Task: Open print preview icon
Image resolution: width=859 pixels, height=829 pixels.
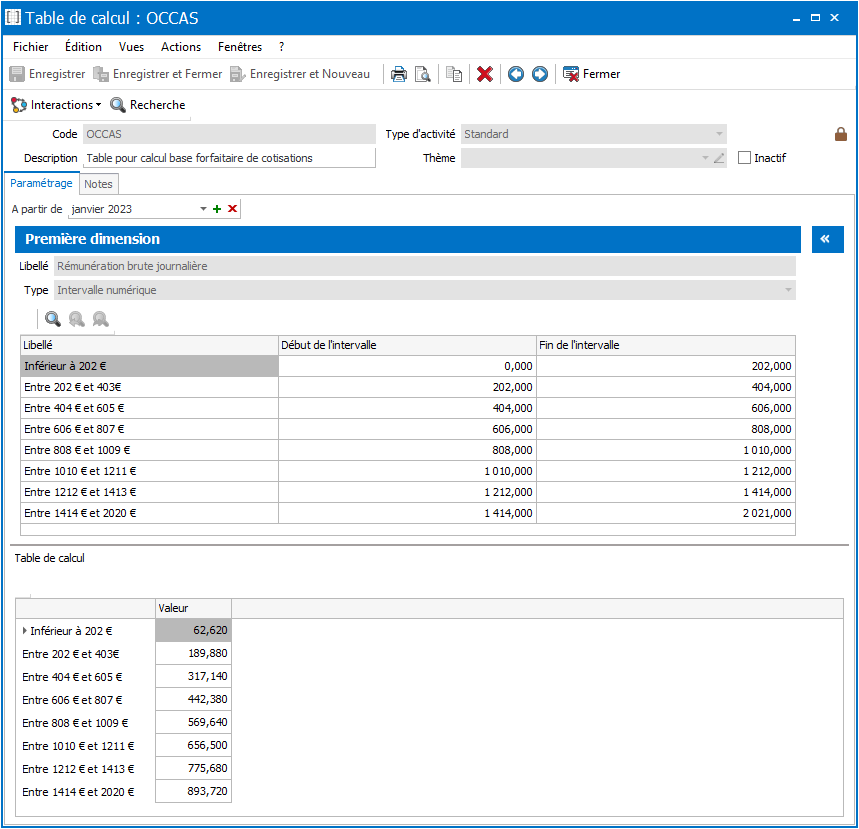Action: point(422,74)
